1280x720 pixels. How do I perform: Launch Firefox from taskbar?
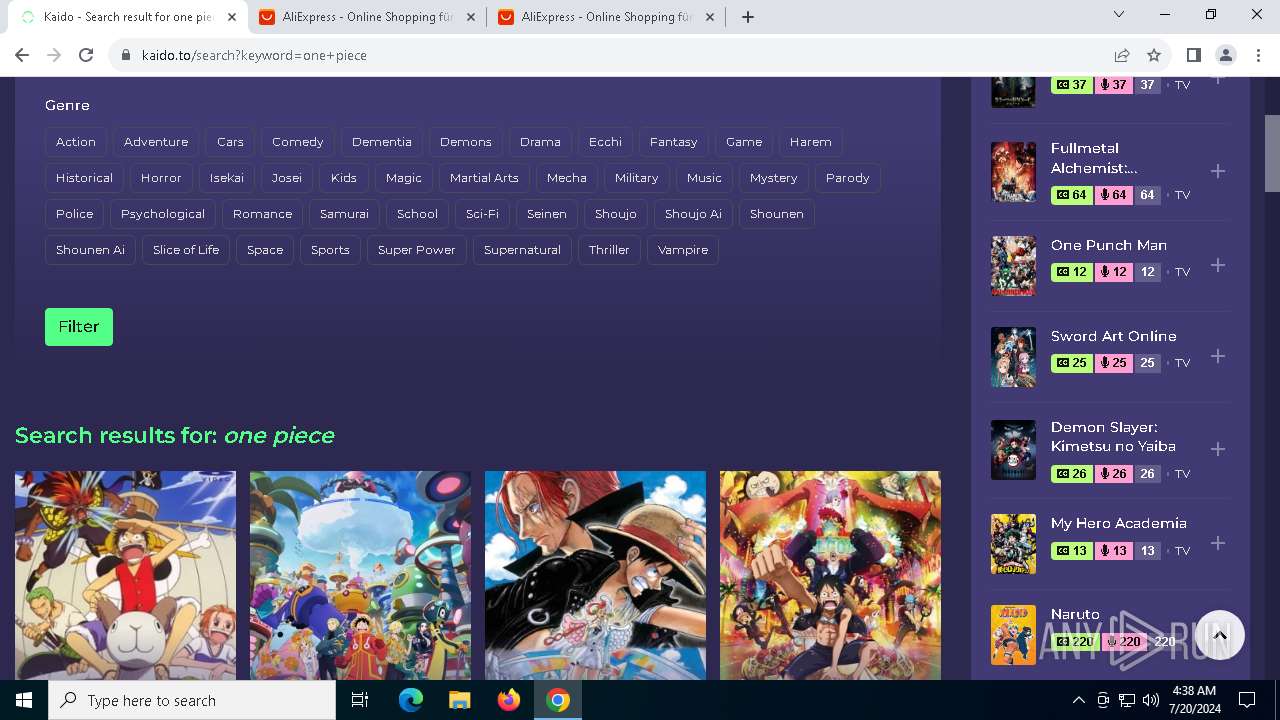508,700
